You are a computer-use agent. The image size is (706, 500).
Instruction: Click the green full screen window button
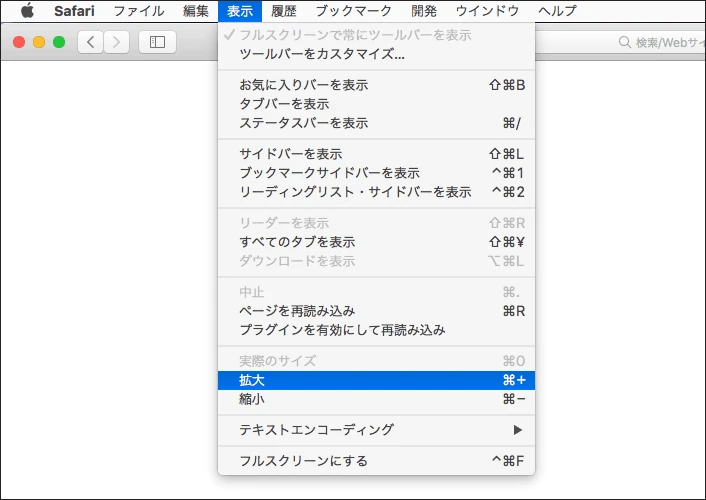(x=59, y=42)
